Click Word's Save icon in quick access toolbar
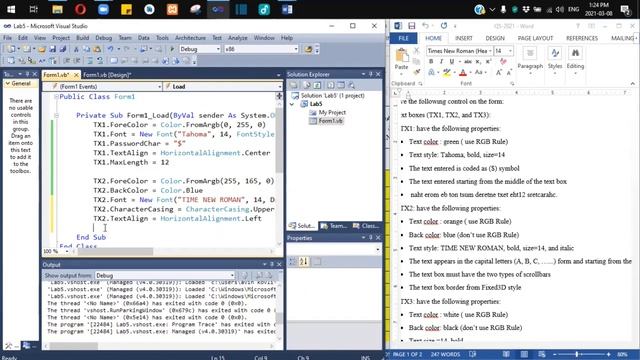Image resolution: width=640 pixels, height=360 pixels. [x=411, y=26]
